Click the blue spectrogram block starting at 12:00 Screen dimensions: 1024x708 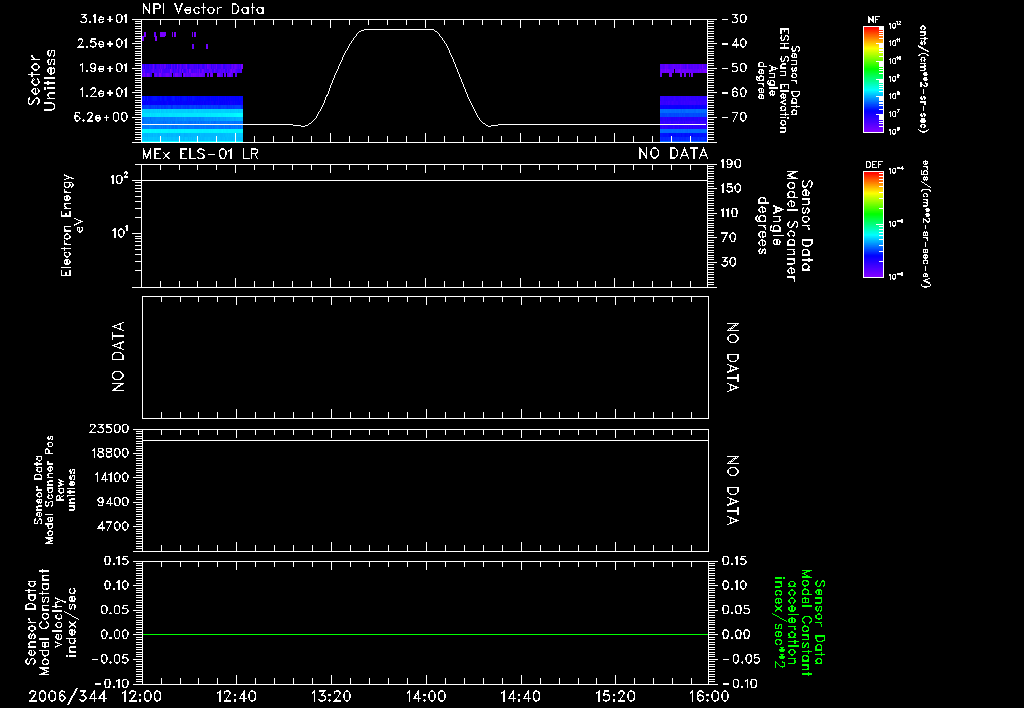192,119
